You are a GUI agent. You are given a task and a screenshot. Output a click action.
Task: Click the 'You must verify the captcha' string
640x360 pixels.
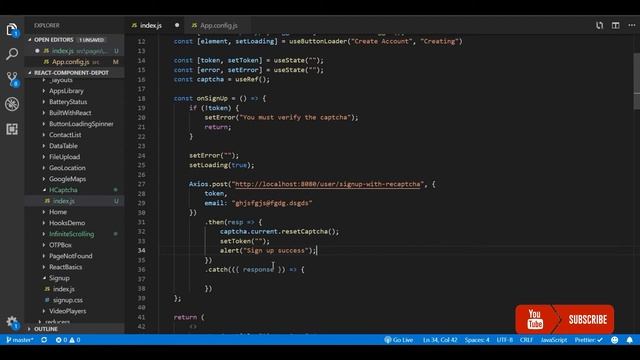(x=295, y=118)
